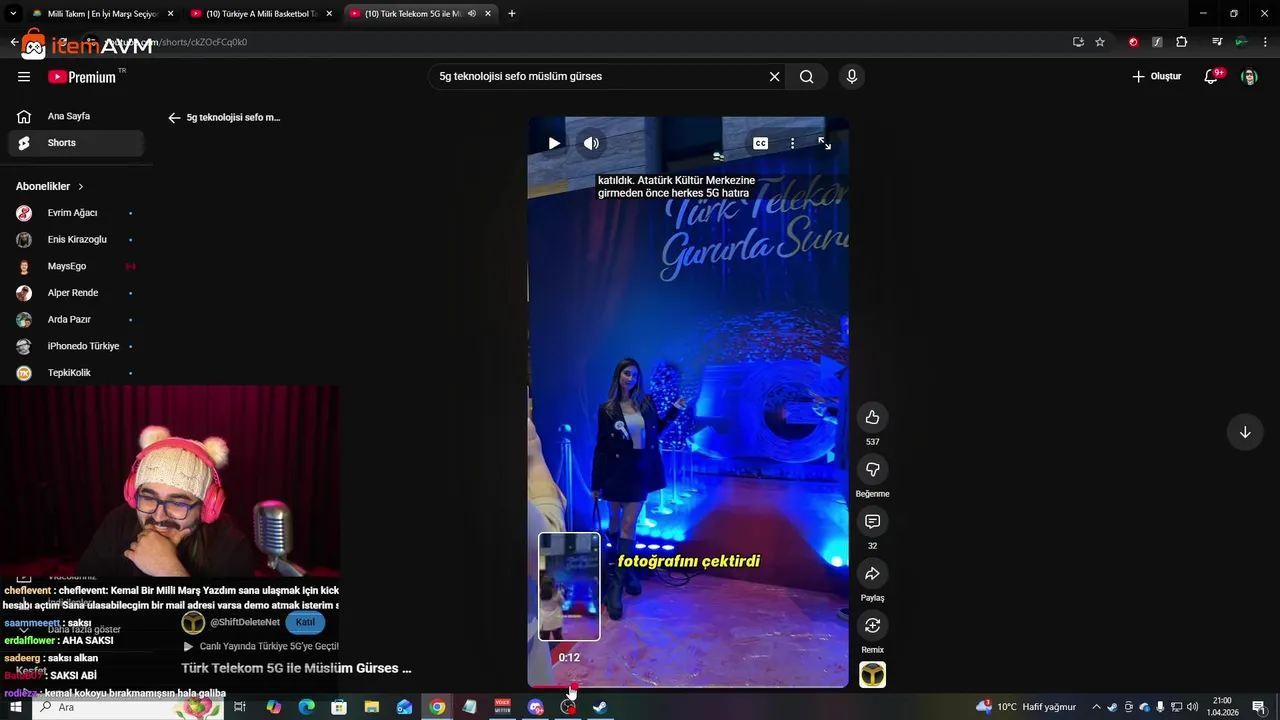Go to YouTube Premium home logo
This screenshot has width=1280, height=720.
tap(84, 76)
